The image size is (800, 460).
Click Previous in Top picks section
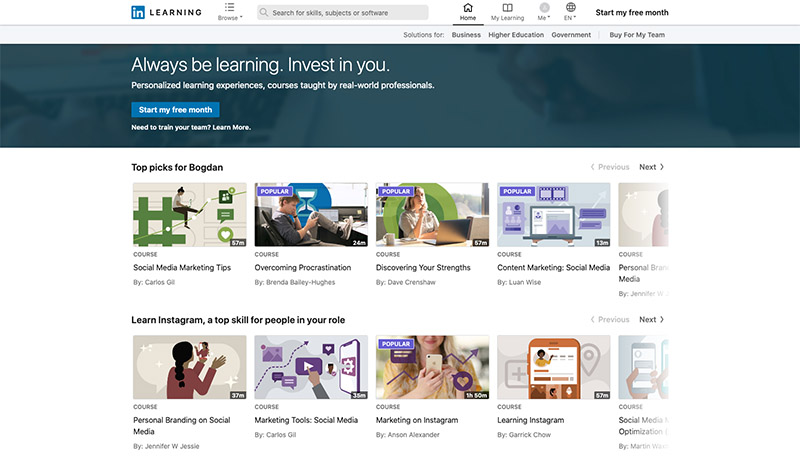pyautogui.click(x=610, y=167)
